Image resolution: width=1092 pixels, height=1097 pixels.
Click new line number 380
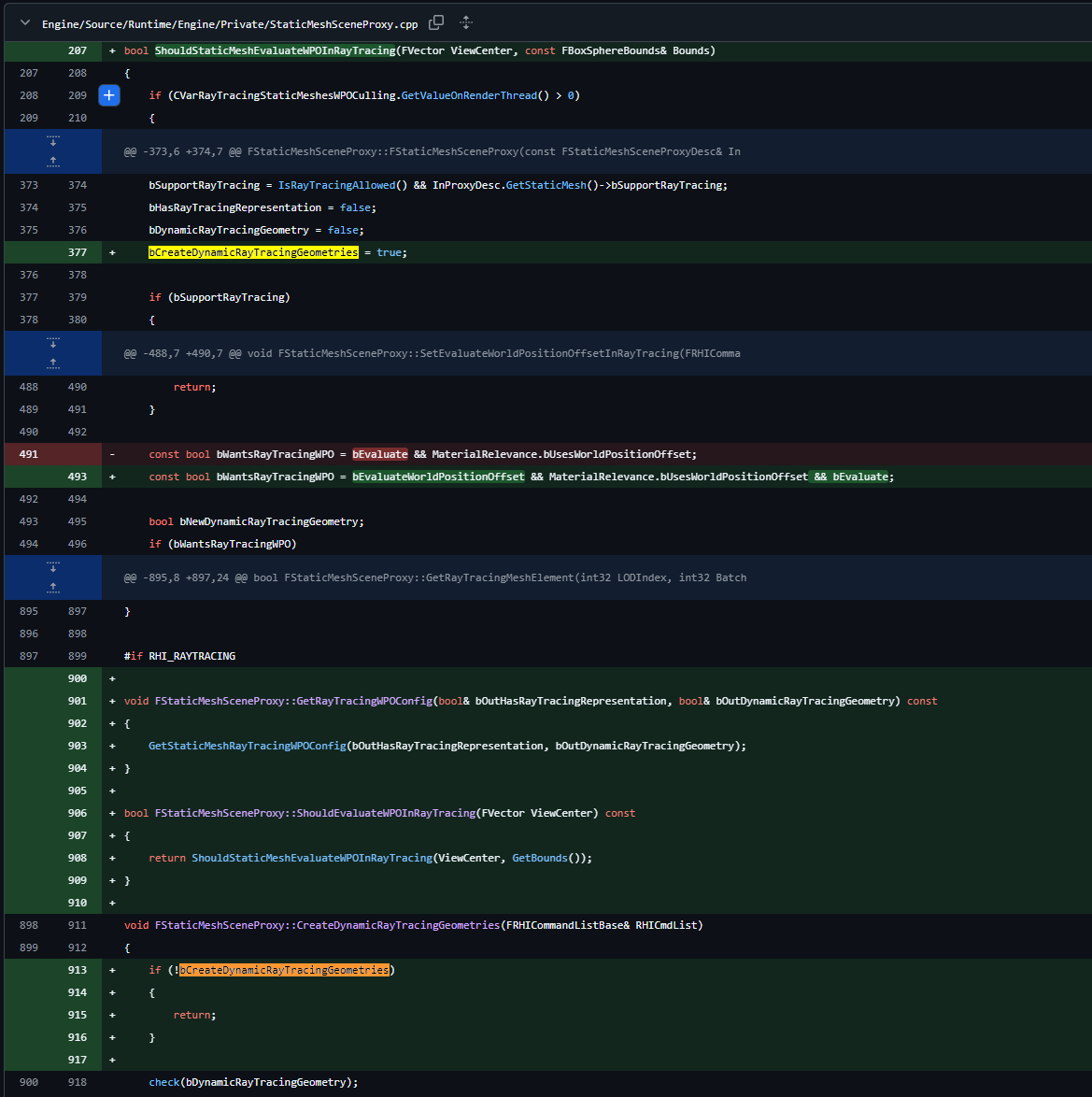(78, 320)
